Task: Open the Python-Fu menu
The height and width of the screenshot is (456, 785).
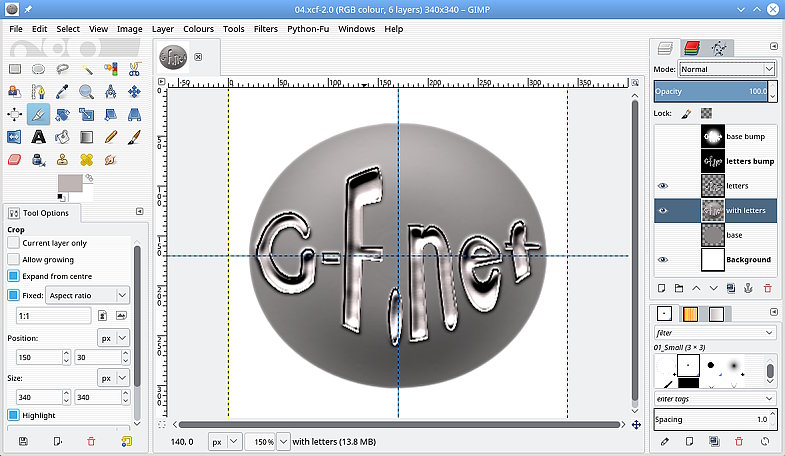Action: [x=308, y=29]
